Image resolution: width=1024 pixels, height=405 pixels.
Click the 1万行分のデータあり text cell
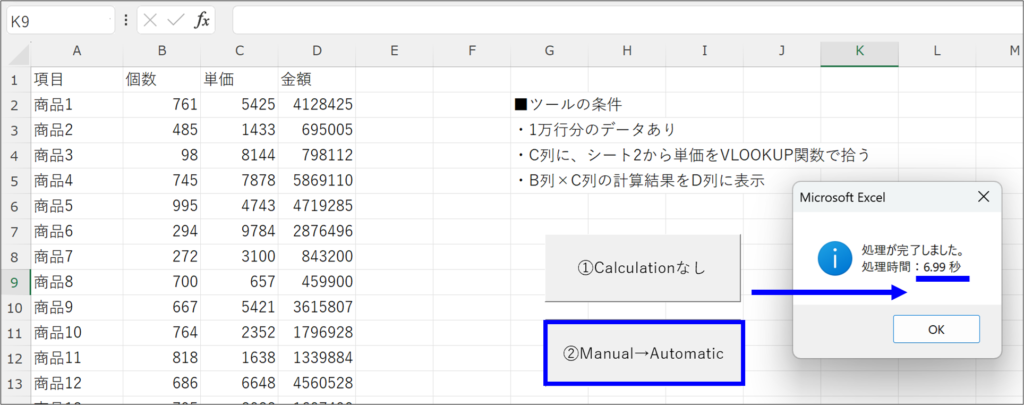click(595, 130)
